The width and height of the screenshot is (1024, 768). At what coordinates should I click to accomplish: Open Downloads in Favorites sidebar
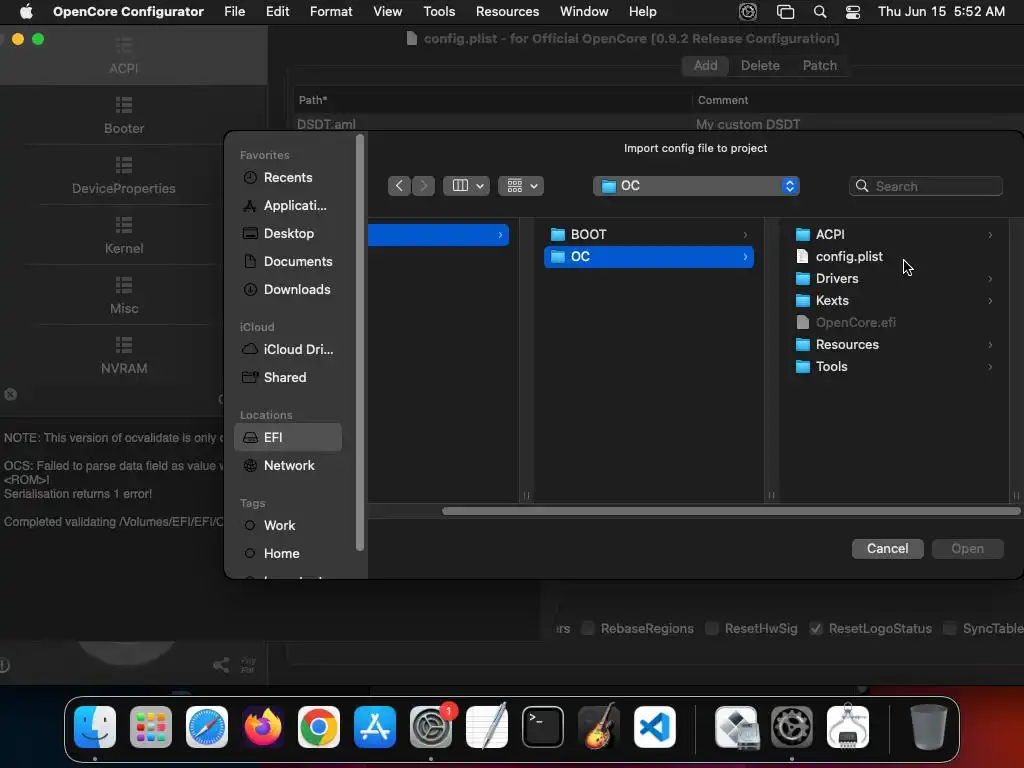click(x=287, y=290)
